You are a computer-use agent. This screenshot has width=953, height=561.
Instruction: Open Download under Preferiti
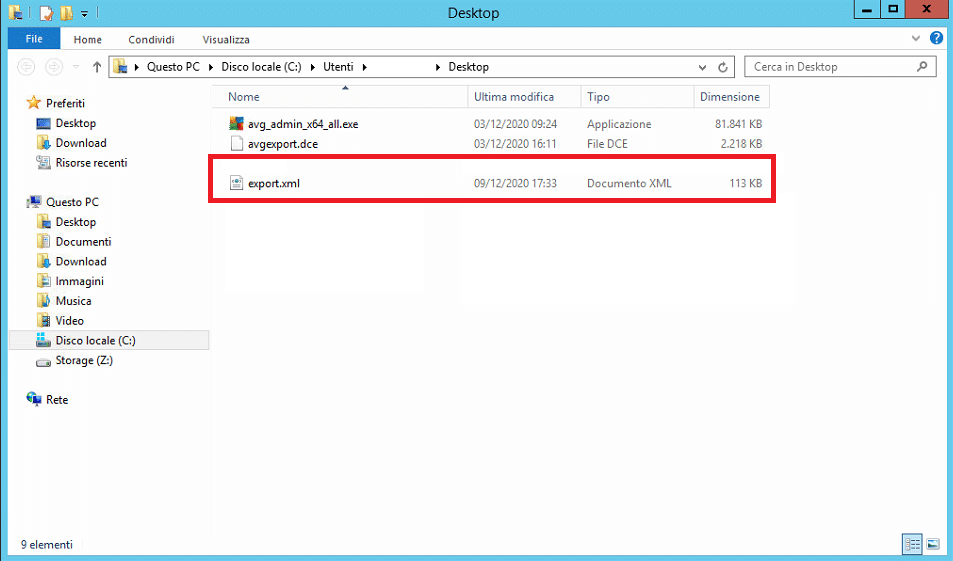pos(81,143)
